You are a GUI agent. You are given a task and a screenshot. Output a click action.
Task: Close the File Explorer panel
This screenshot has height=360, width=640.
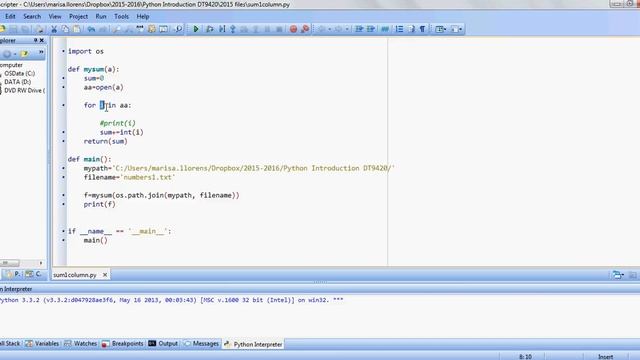[42, 40]
